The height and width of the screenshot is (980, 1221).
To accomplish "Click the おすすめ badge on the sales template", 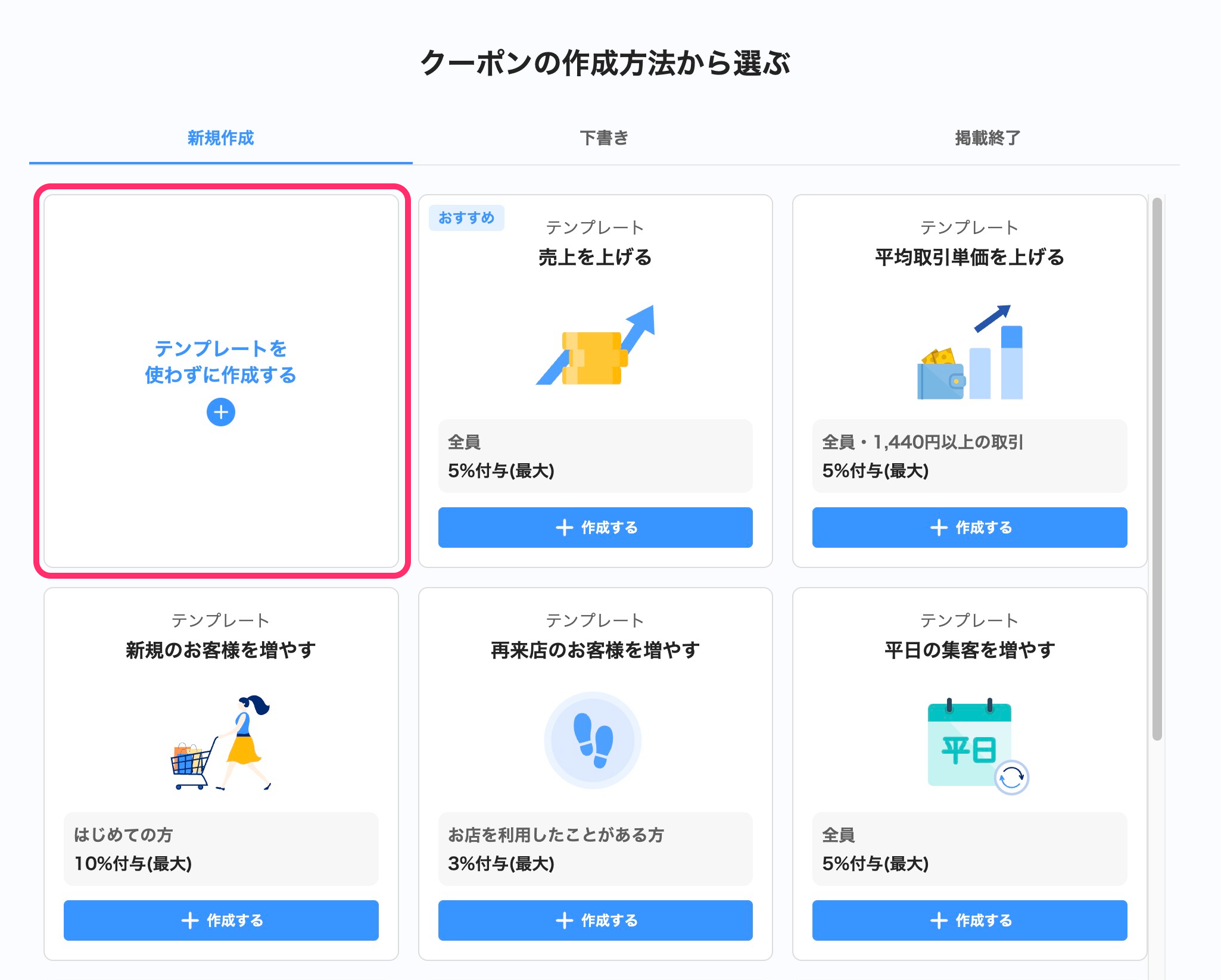I will [466, 218].
